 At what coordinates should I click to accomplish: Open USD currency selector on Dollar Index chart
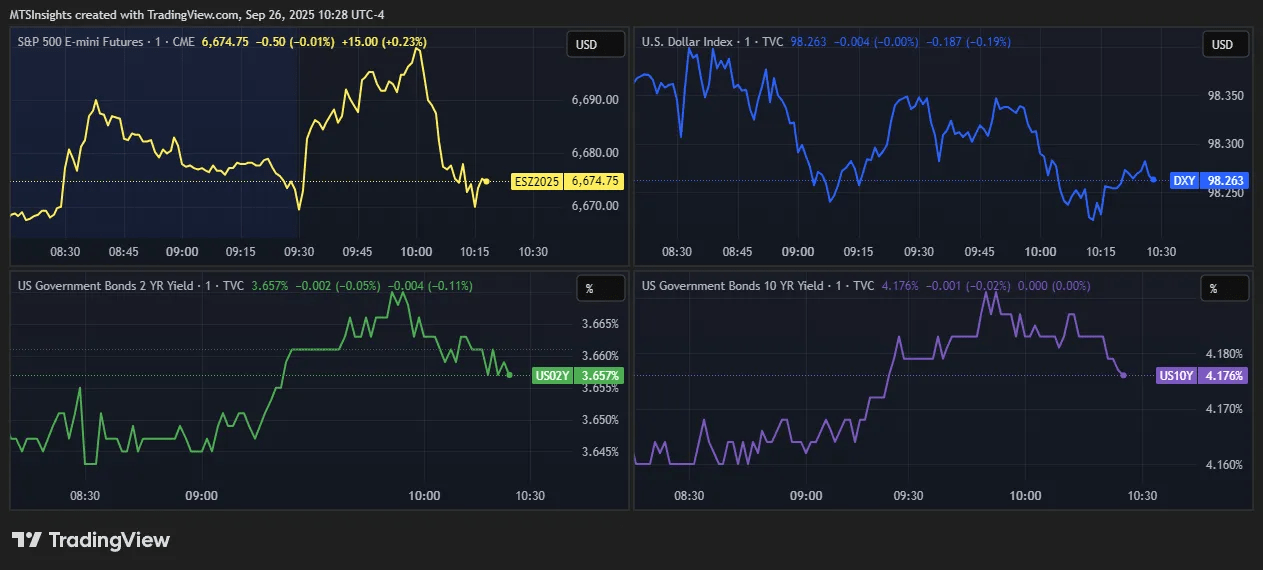[1222, 45]
